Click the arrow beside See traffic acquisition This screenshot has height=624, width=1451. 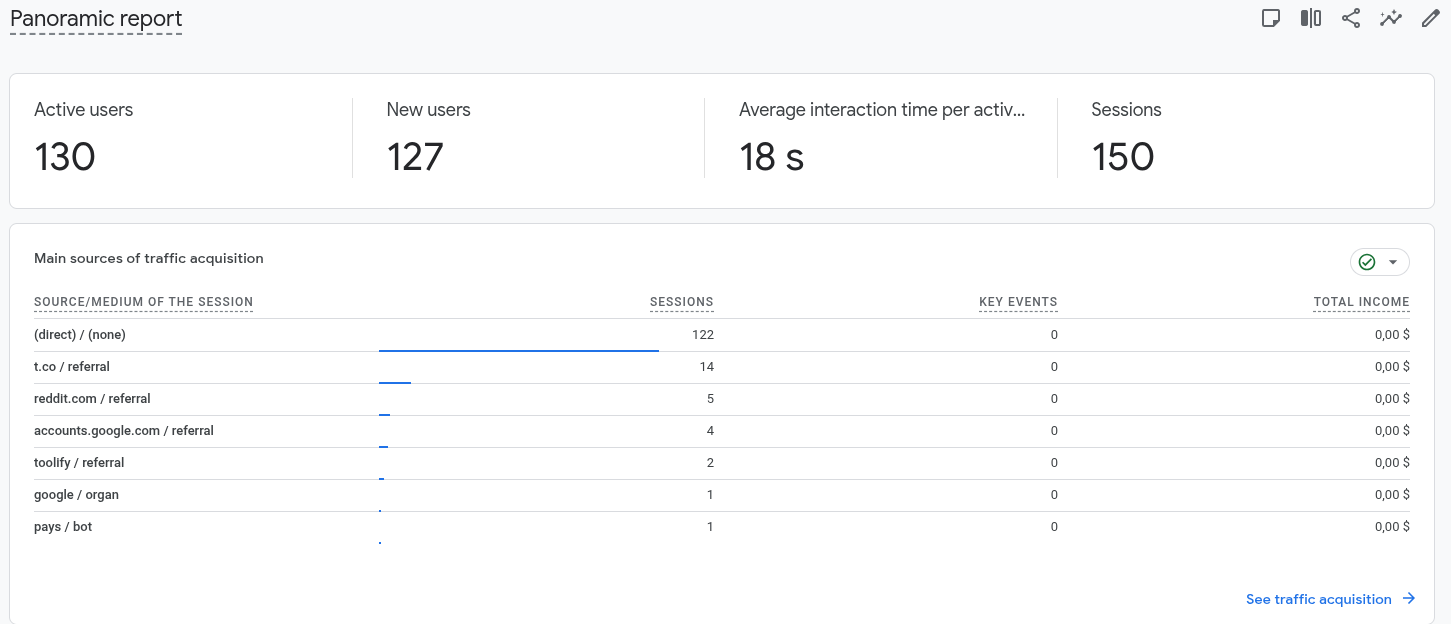[x=1409, y=599]
